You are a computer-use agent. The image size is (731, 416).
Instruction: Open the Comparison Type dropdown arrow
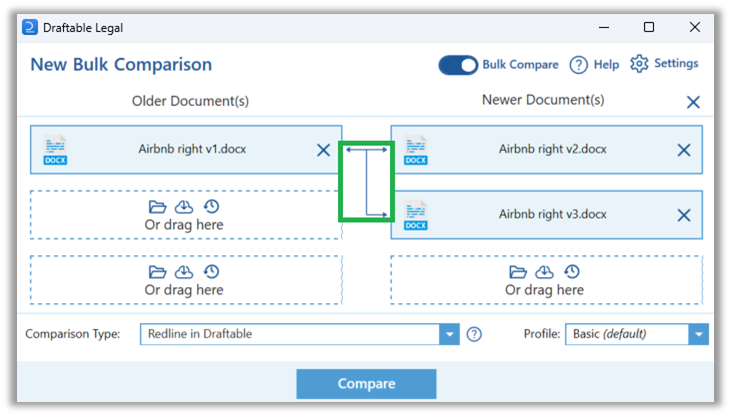(x=449, y=334)
